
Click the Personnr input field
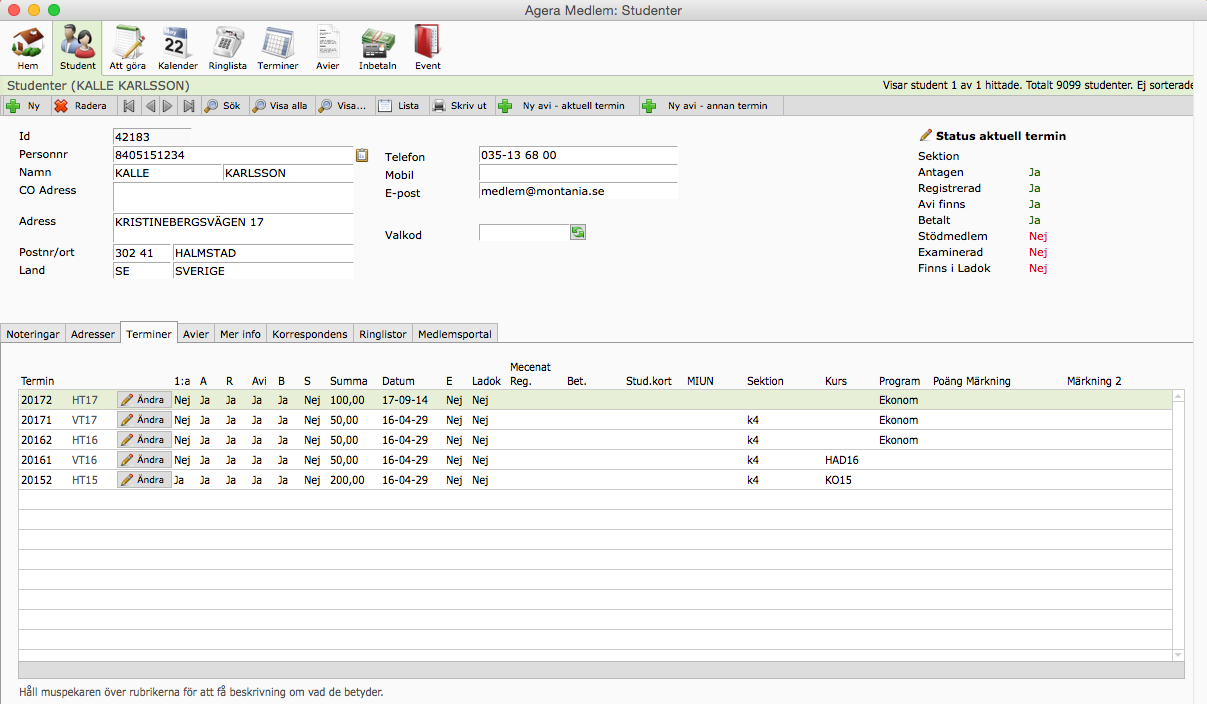pyautogui.click(x=233, y=155)
